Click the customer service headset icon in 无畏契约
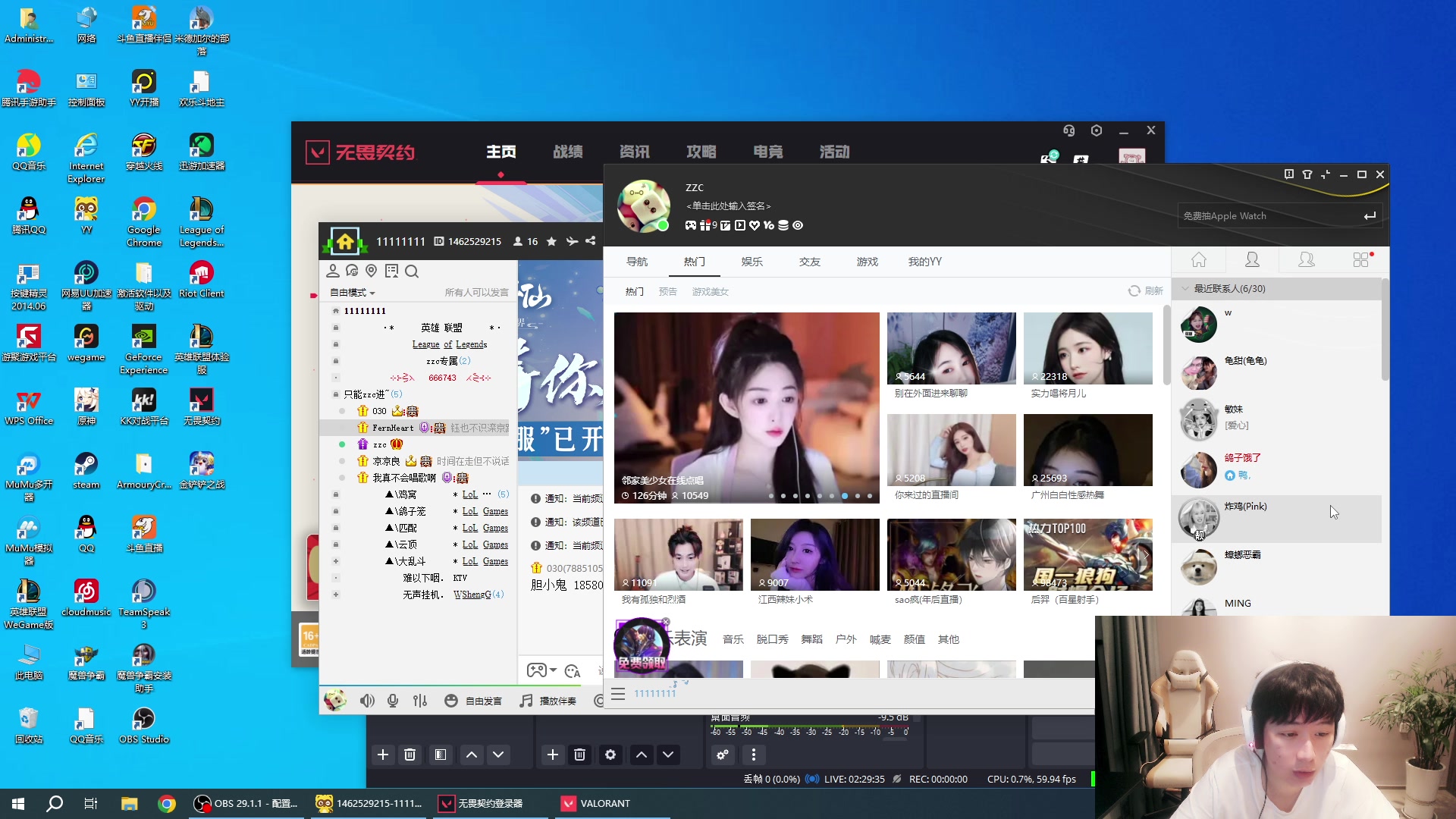The image size is (1456, 819). [x=1069, y=130]
